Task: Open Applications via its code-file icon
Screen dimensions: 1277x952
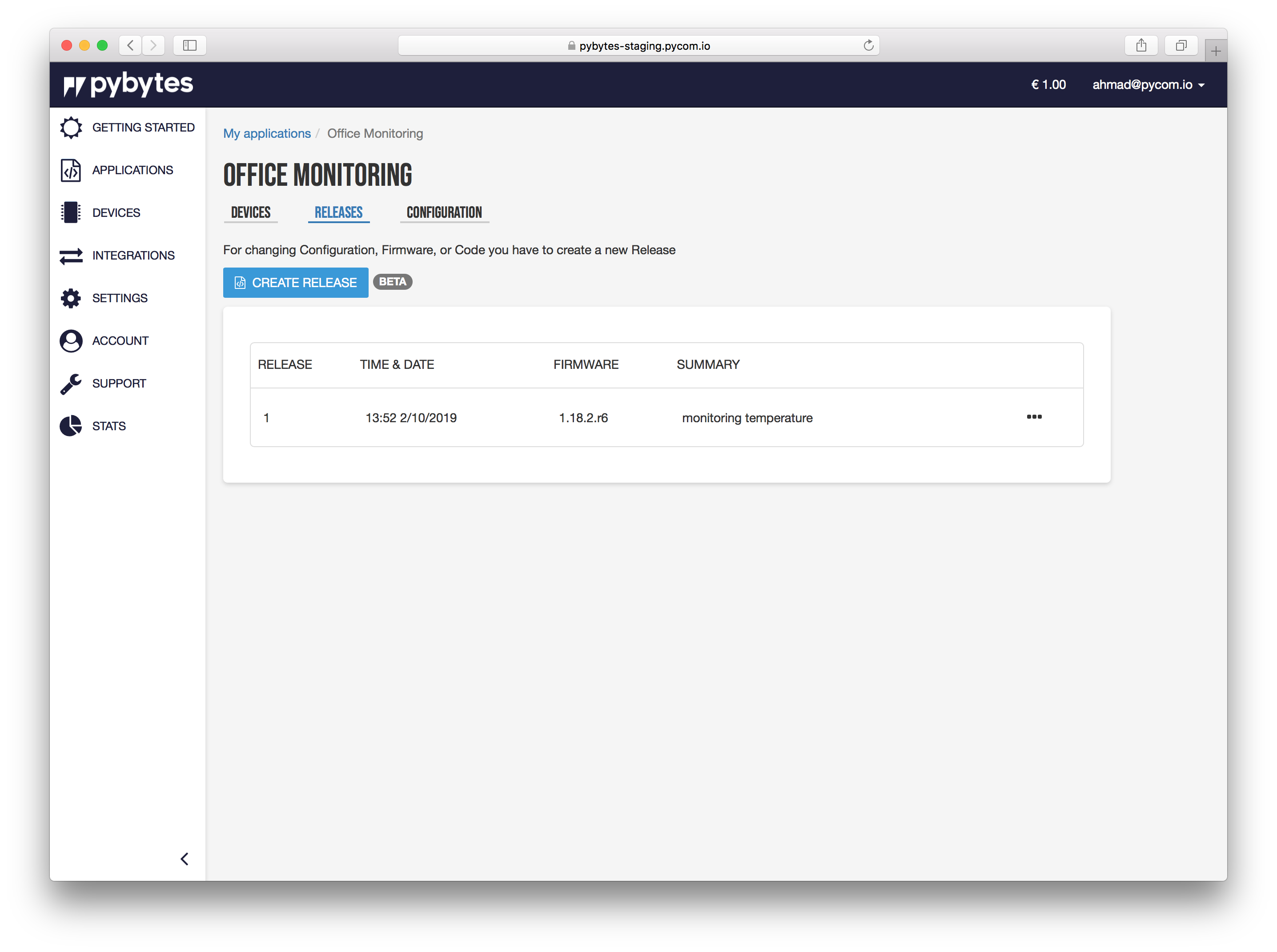Action: pyautogui.click(x=71, y=170)
